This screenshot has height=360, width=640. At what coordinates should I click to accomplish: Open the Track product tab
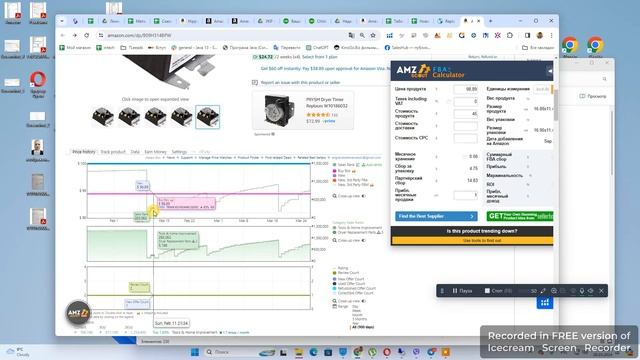[113, 152]
